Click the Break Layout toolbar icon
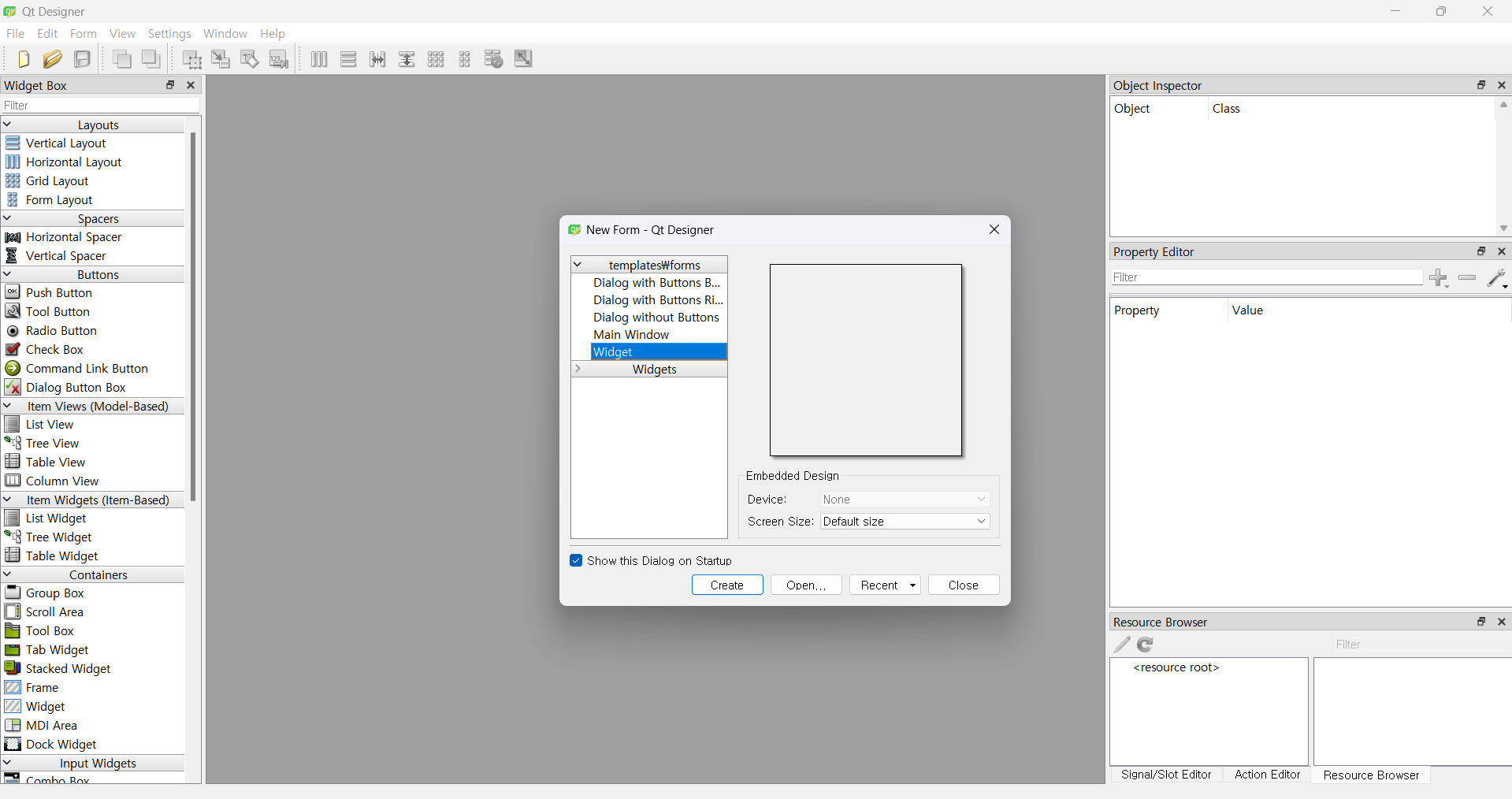 coord(494,59)
